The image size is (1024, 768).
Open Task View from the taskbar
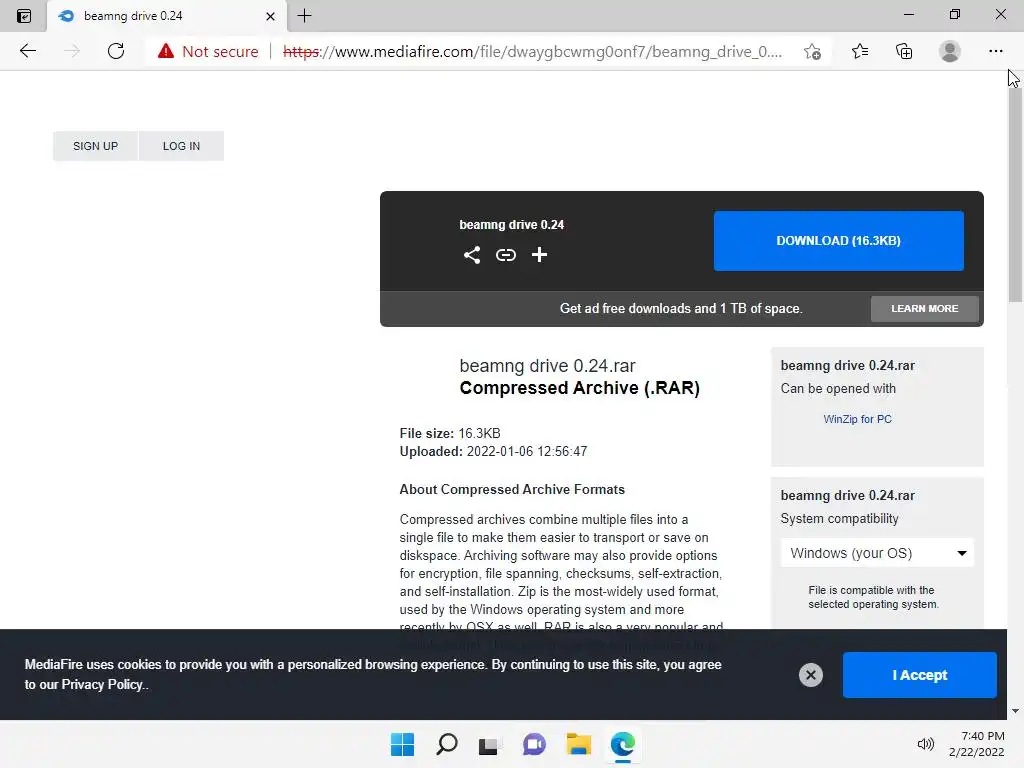(x=488, y=745)
